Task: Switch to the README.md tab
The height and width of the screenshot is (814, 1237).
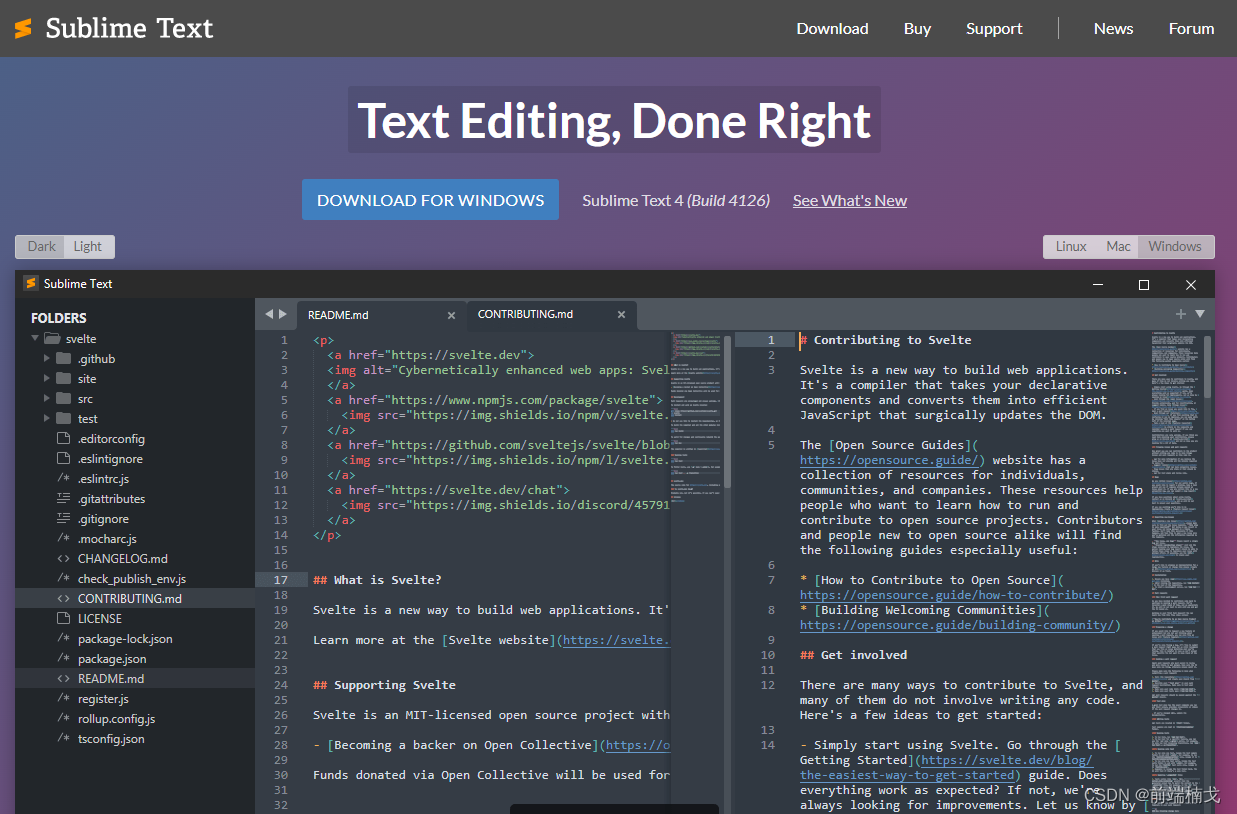Action: tap(381, 315)
